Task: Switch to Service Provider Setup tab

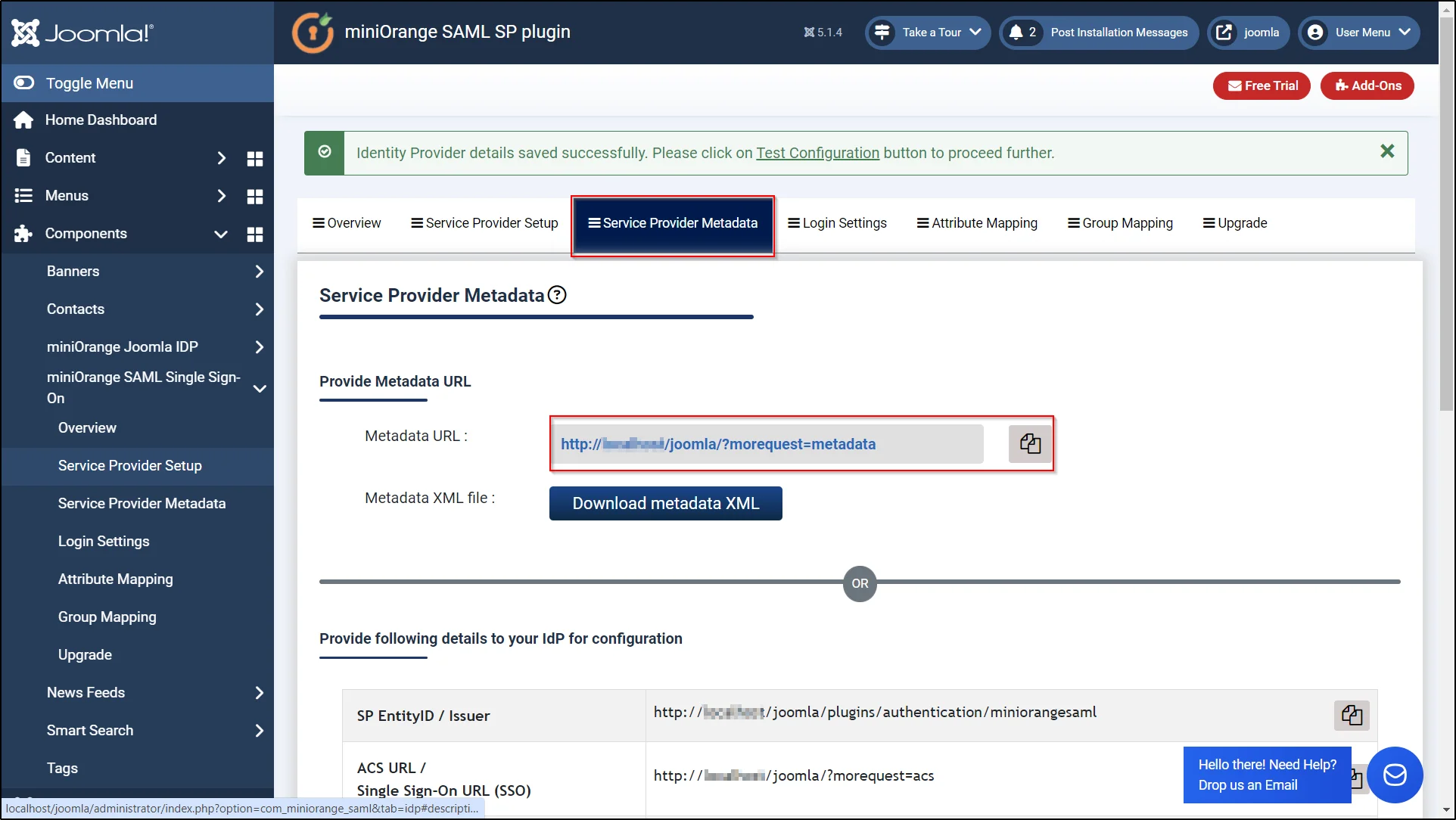Action: [484, 223]
